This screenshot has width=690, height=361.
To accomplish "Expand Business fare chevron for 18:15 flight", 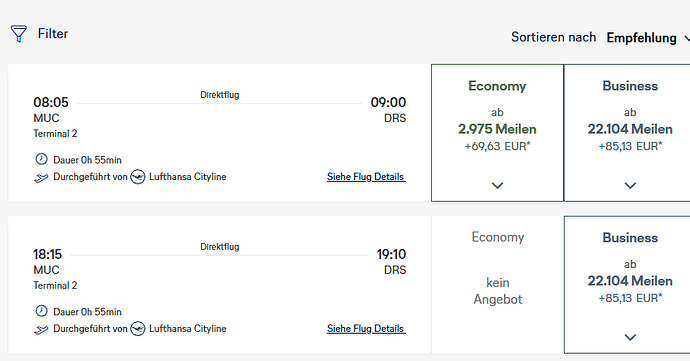I will (630, 337).
